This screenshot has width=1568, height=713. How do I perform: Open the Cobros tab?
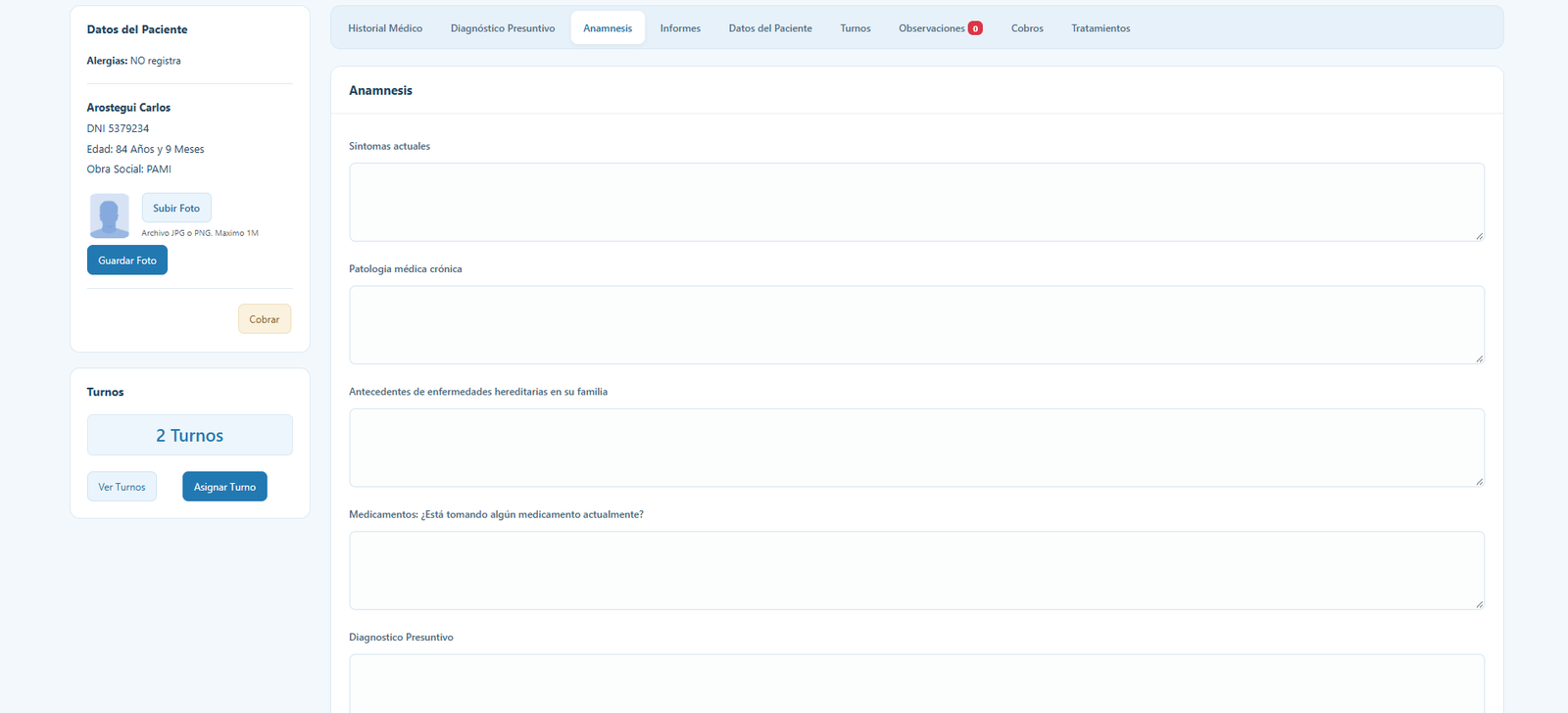coord(1027,28)
